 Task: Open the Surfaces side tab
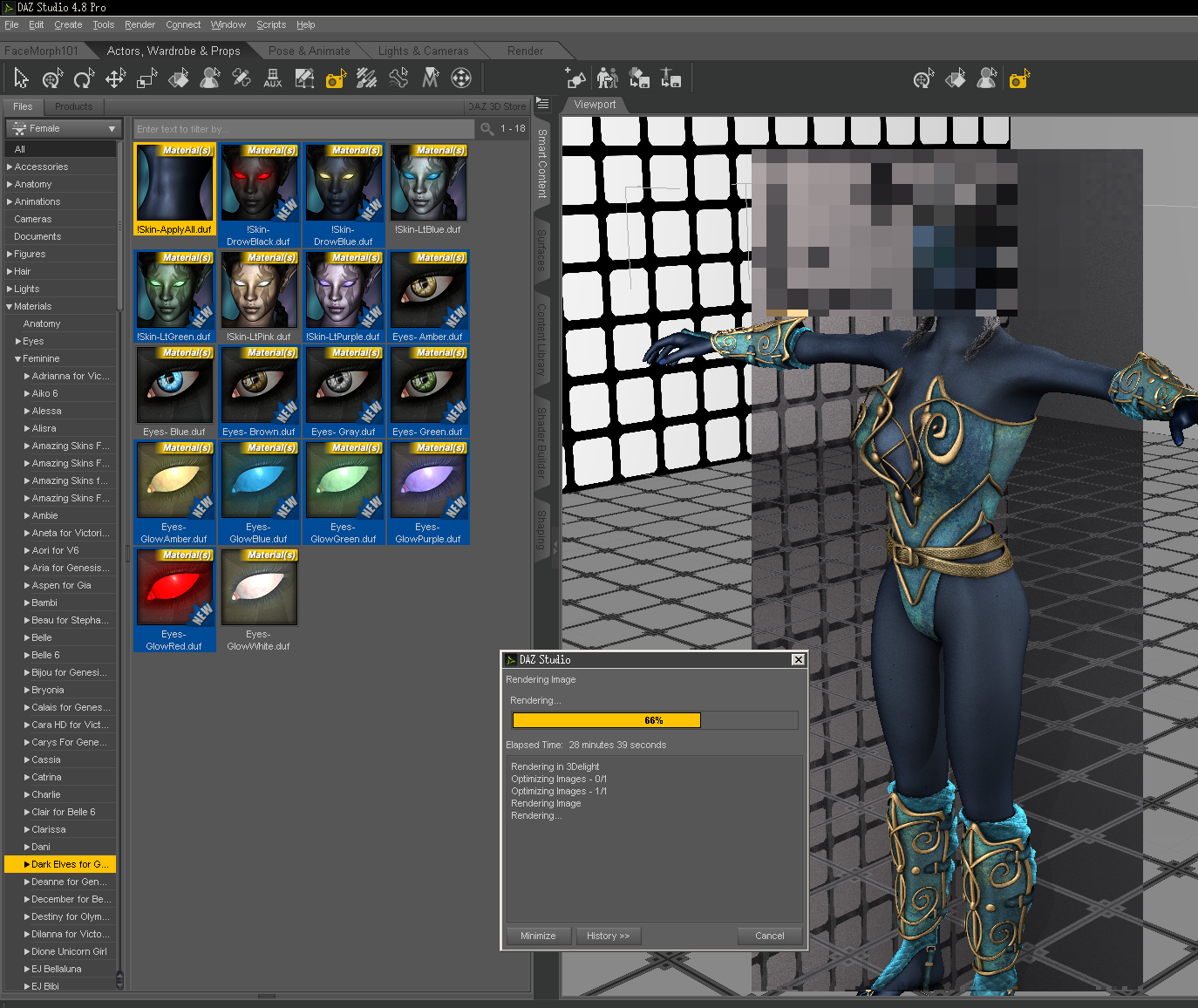pos(541,250)
